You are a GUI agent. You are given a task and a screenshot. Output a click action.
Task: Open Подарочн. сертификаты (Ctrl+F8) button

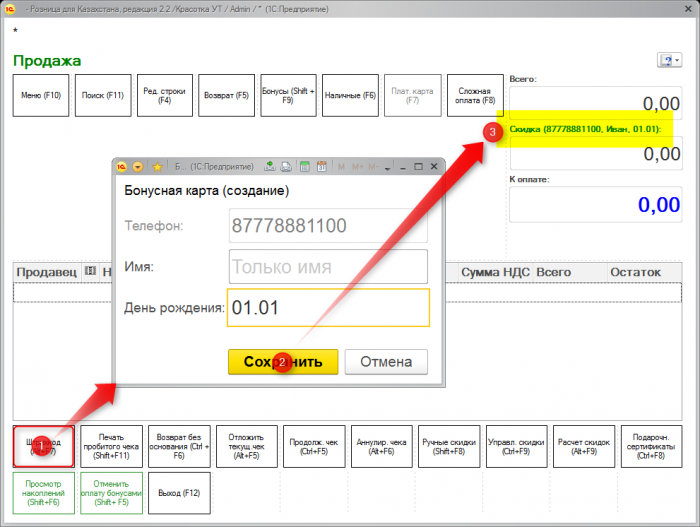point(651,446)
